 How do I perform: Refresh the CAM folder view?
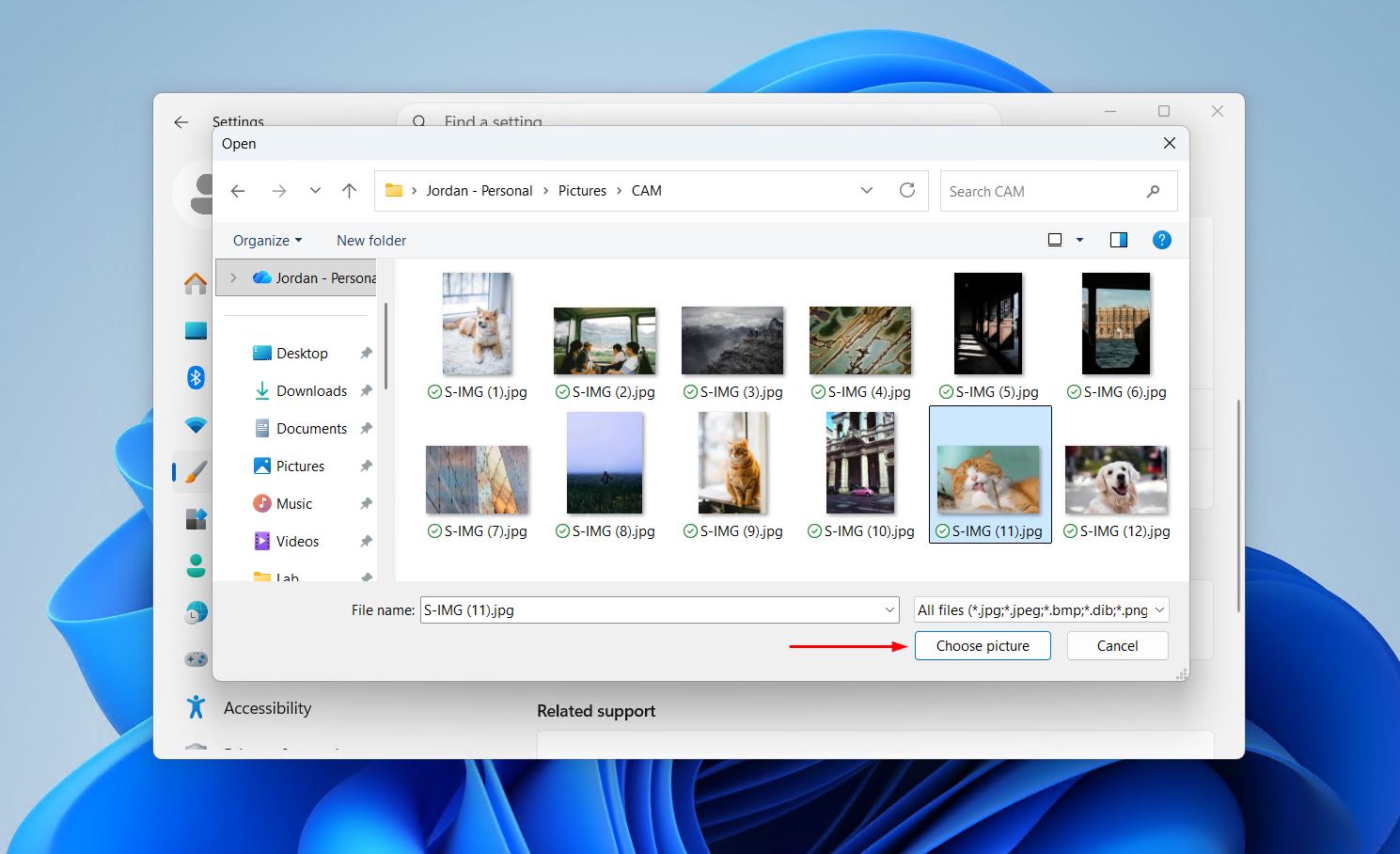point(907,190)
